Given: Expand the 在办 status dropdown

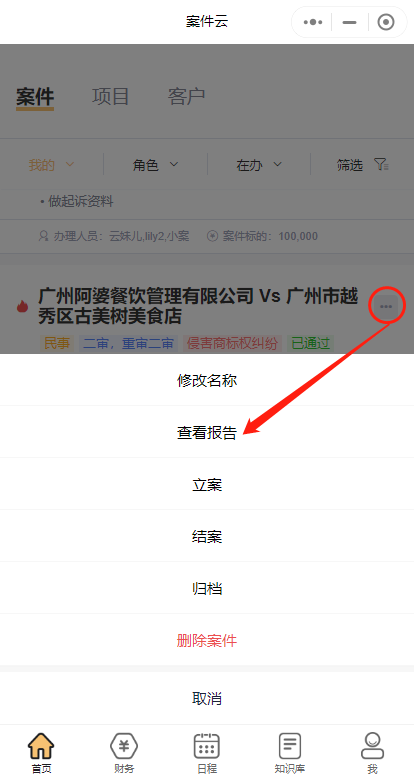Looking at the screenshot, I should coord(259,165).
